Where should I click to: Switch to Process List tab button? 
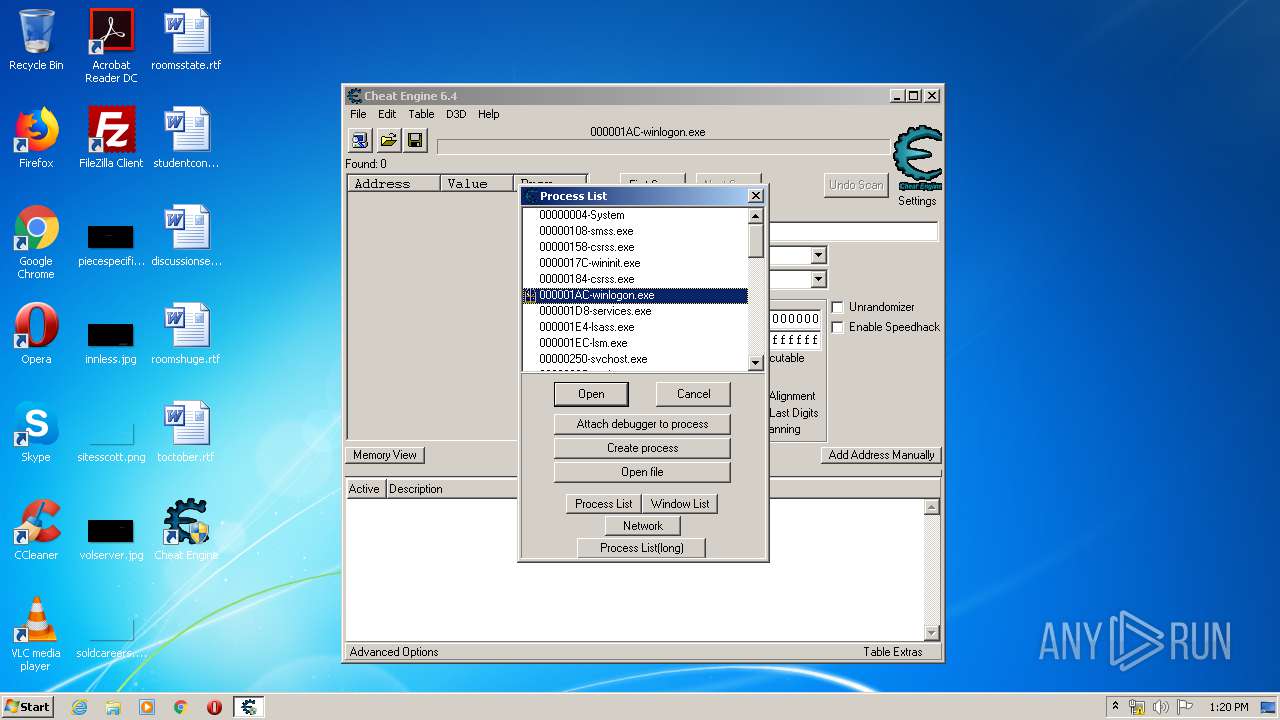pyautogui.click(x=603, y=504)
